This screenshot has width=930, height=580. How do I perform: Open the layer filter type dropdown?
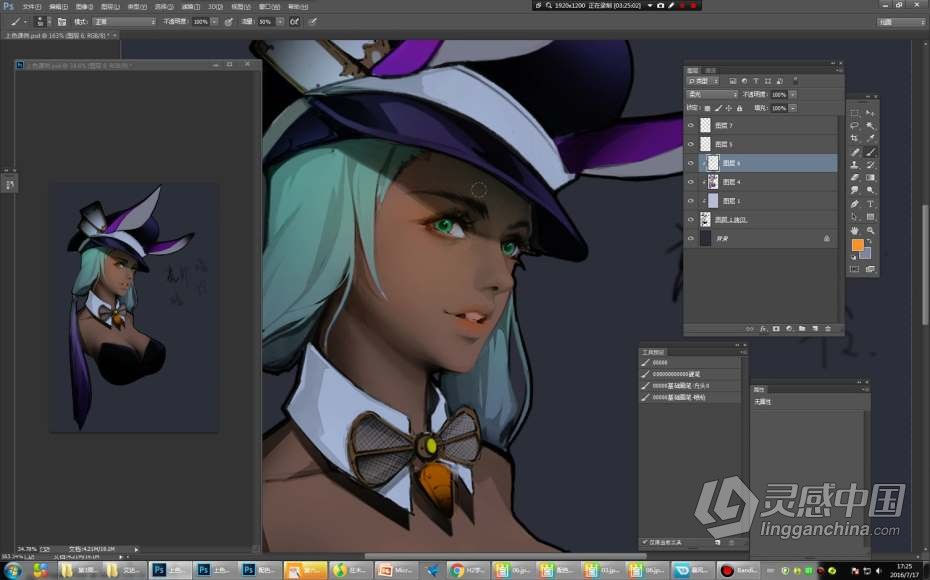pos(703,81)
